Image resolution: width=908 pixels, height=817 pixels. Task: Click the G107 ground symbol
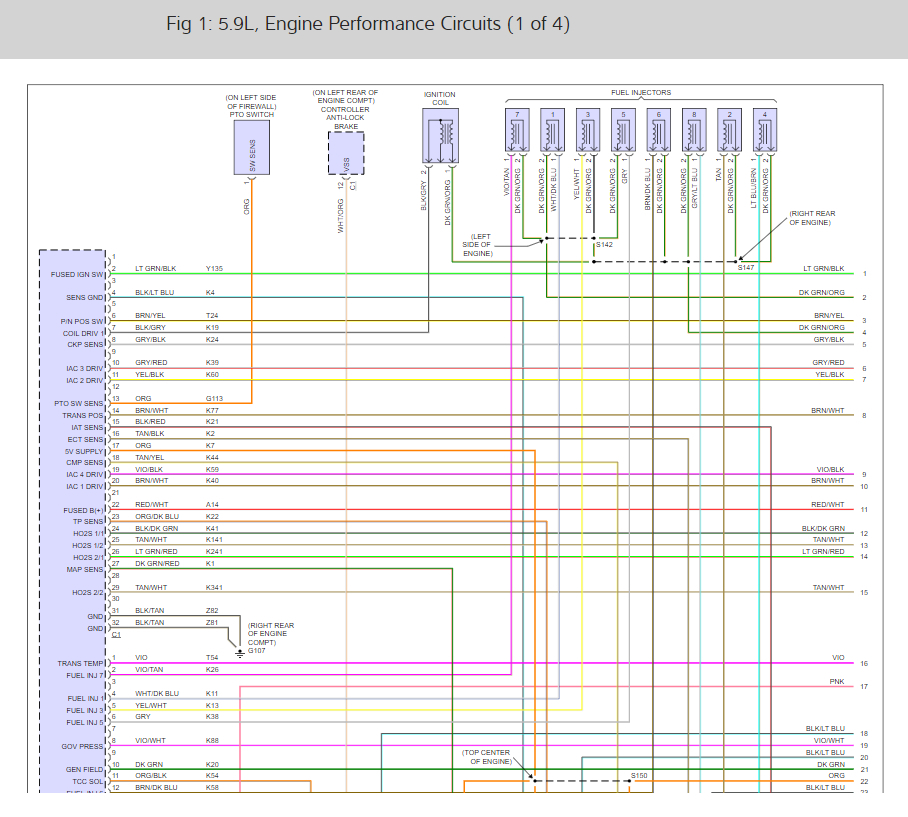(x=238, y=653)
